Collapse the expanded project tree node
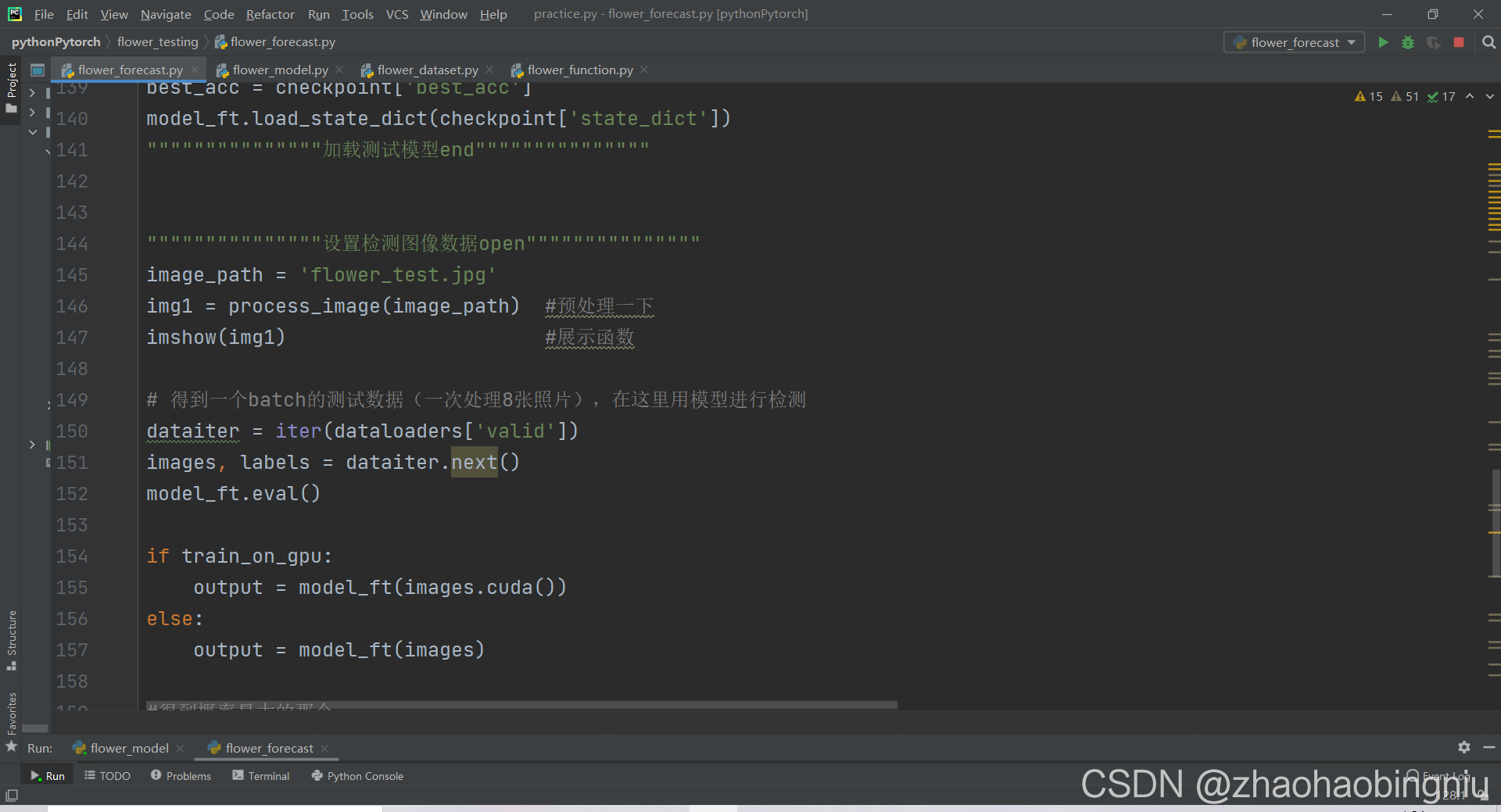1501x812 pixels. coord(32,132)
